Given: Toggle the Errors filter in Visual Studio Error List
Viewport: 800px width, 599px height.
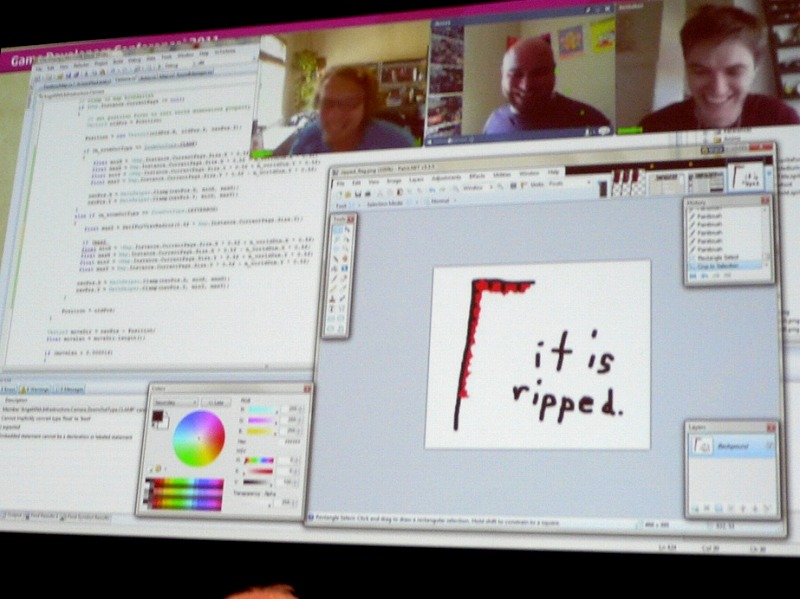Looking at the screenshot, I should click(x=7, y=389).
